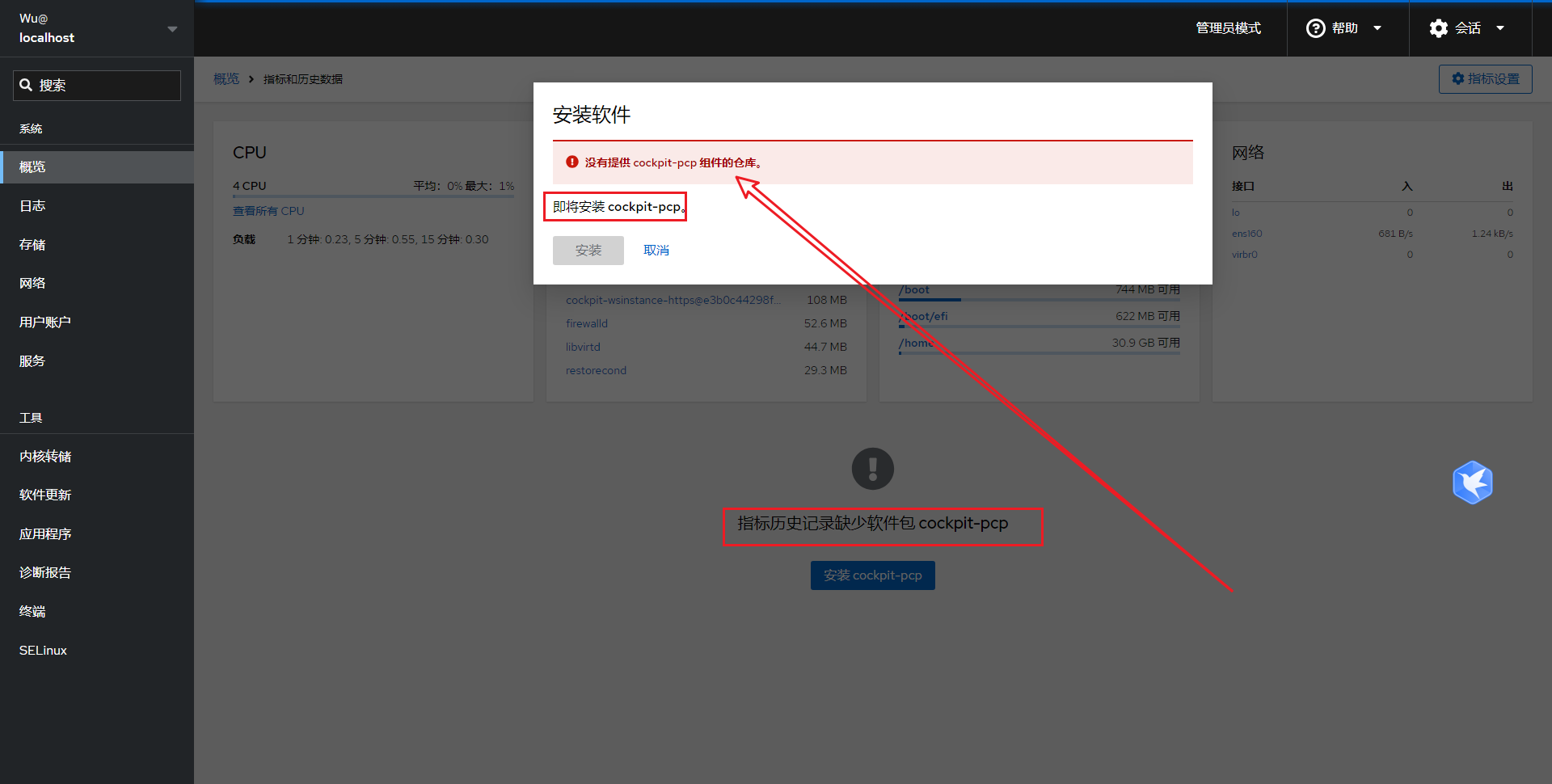The height and width of the screenshot is (784, 1552).
Task: Select 日志 in the sidebar
Action: (32, 206)
